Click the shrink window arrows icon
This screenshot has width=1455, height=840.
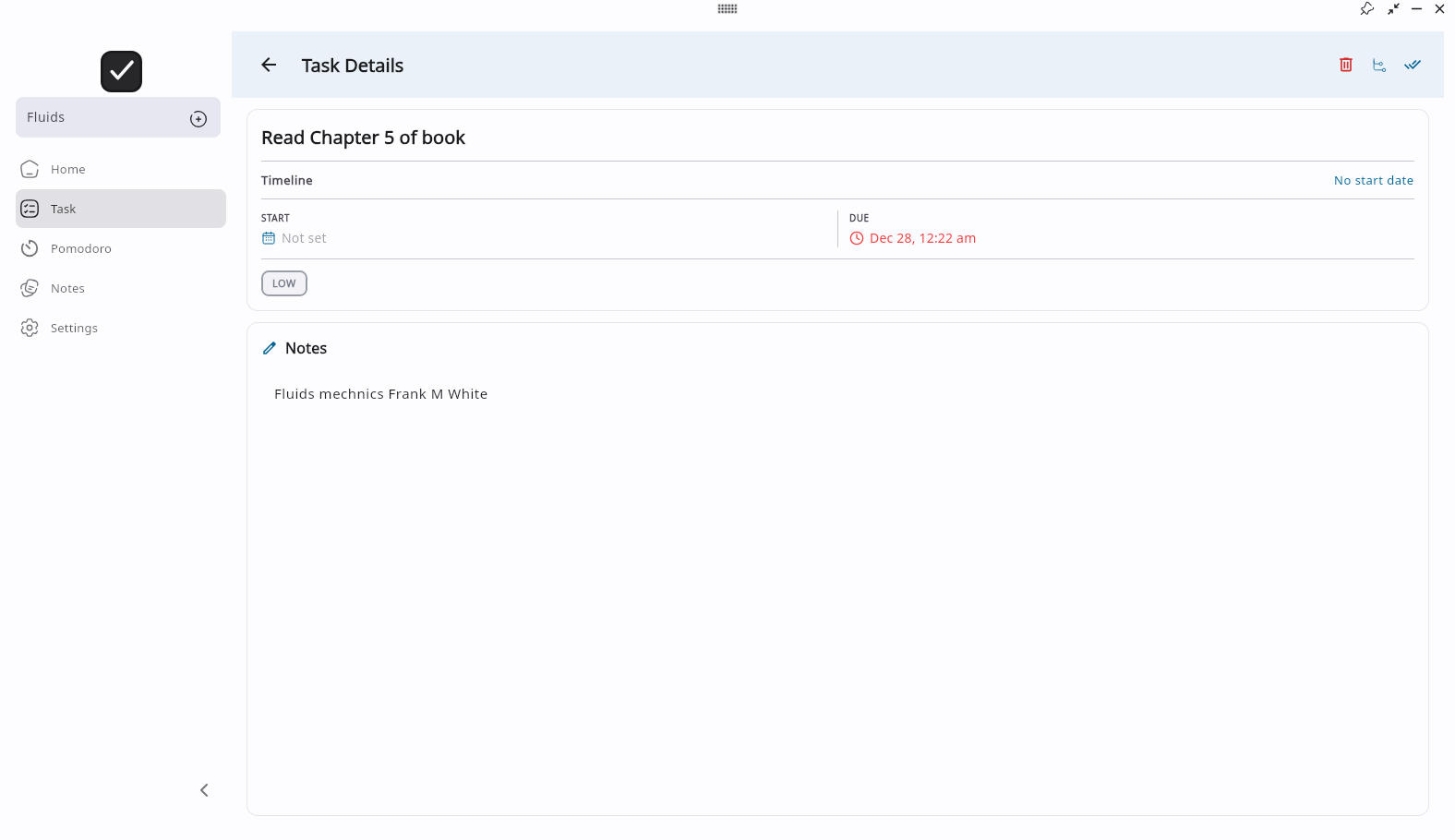(1393, 8)
